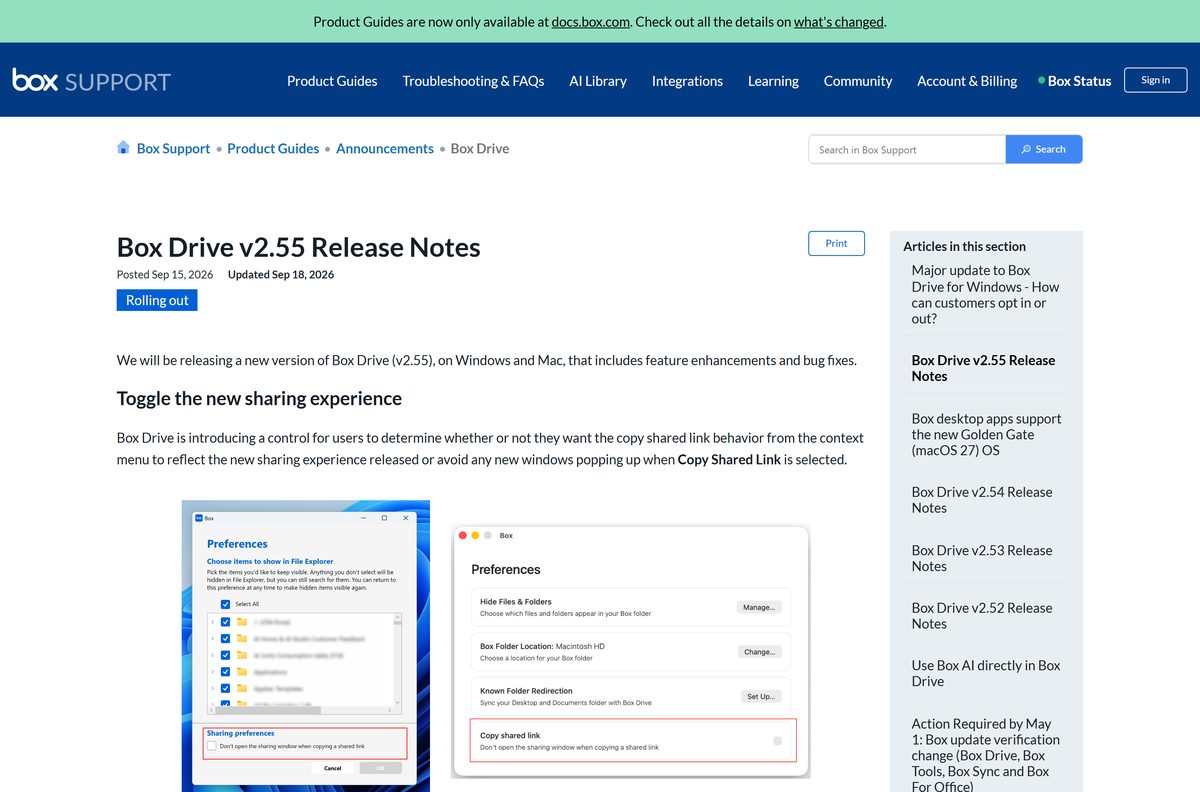This screenshot has height=792, width=1200.
Task: Click the Box Drive breadcrumb text
Action: click(480, 148)
